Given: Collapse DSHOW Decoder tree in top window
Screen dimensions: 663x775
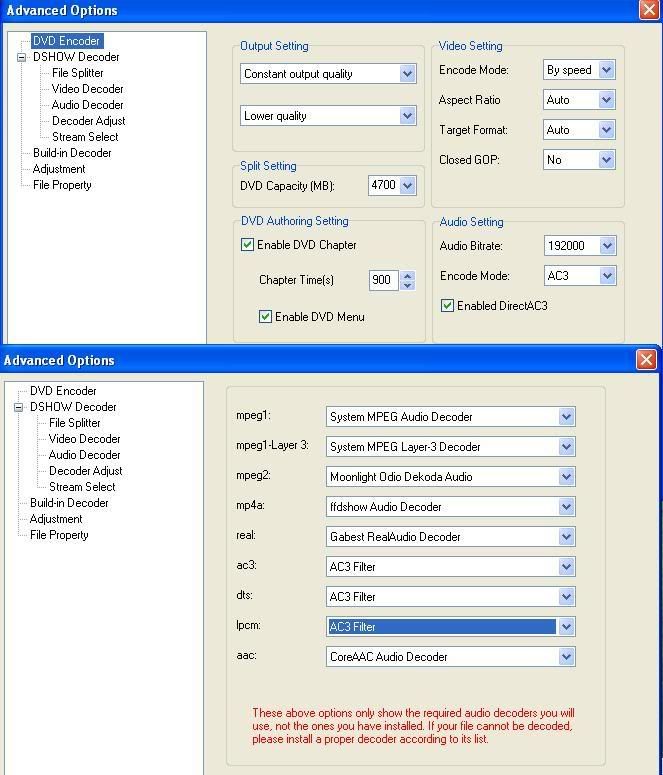Looking at the screenshot, I should pos(22,57).
